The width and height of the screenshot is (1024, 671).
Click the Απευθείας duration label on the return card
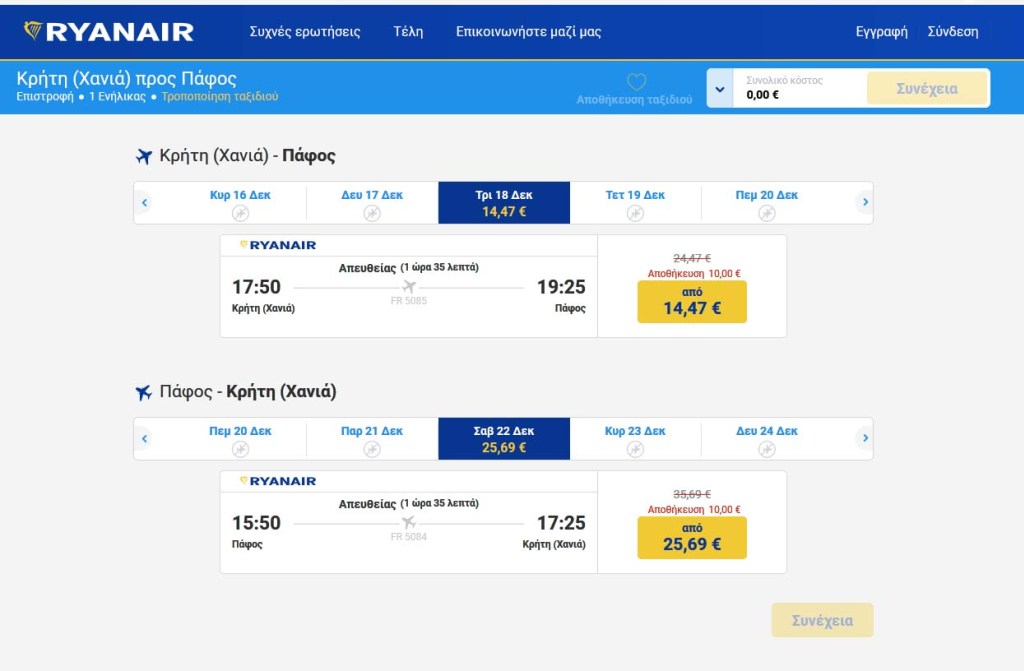[x=409, y=504]
